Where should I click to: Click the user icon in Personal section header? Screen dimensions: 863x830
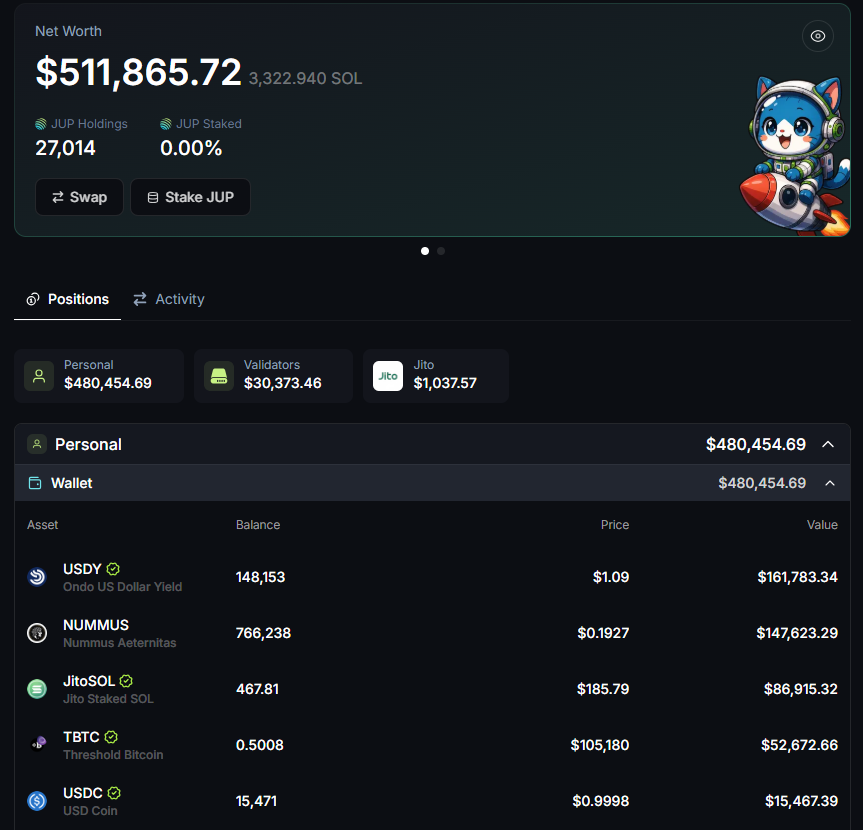pos(37,444)
